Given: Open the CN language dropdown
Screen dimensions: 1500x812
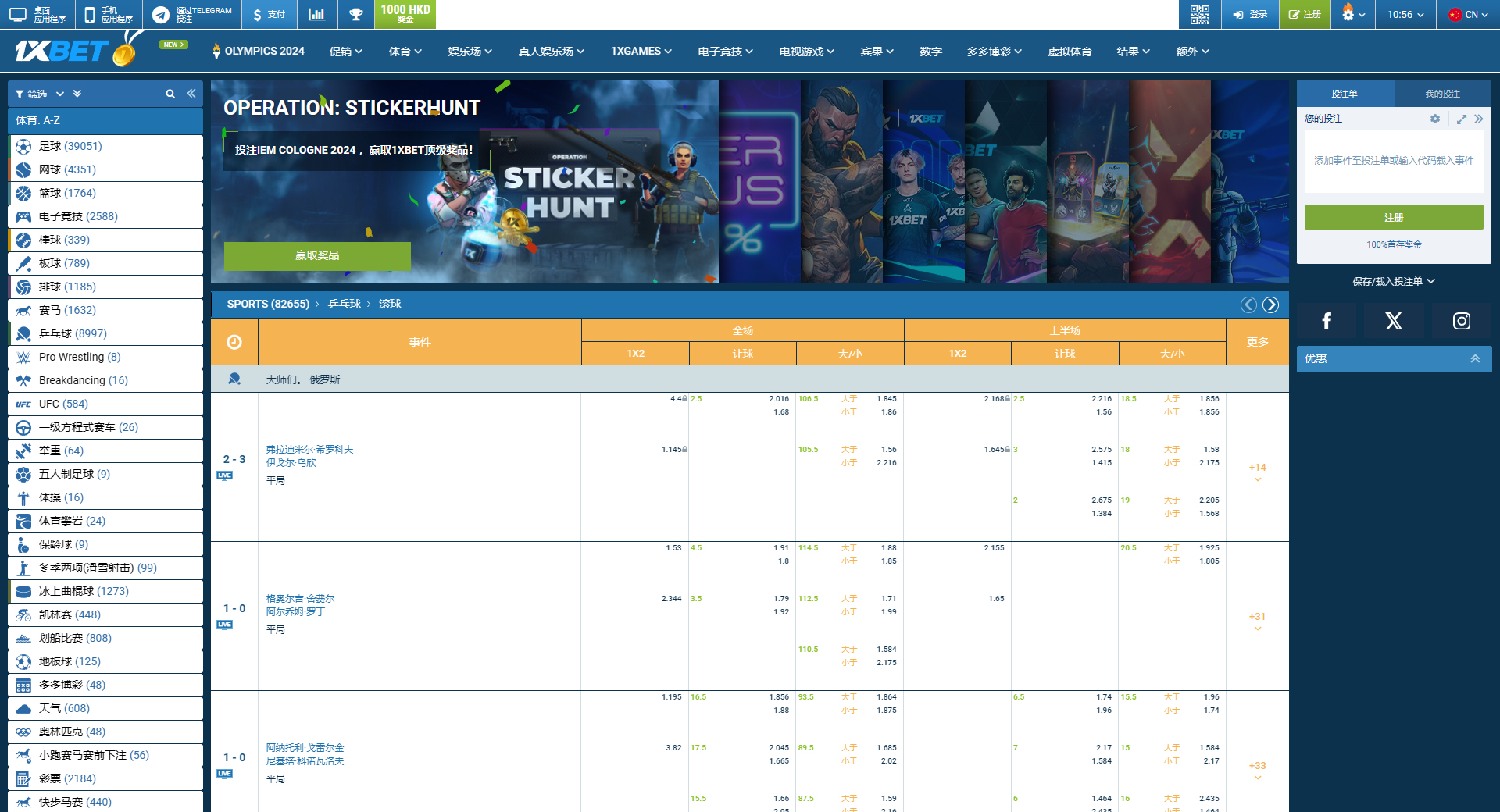Looking at the screenshot, I should tap(1468, 14).
